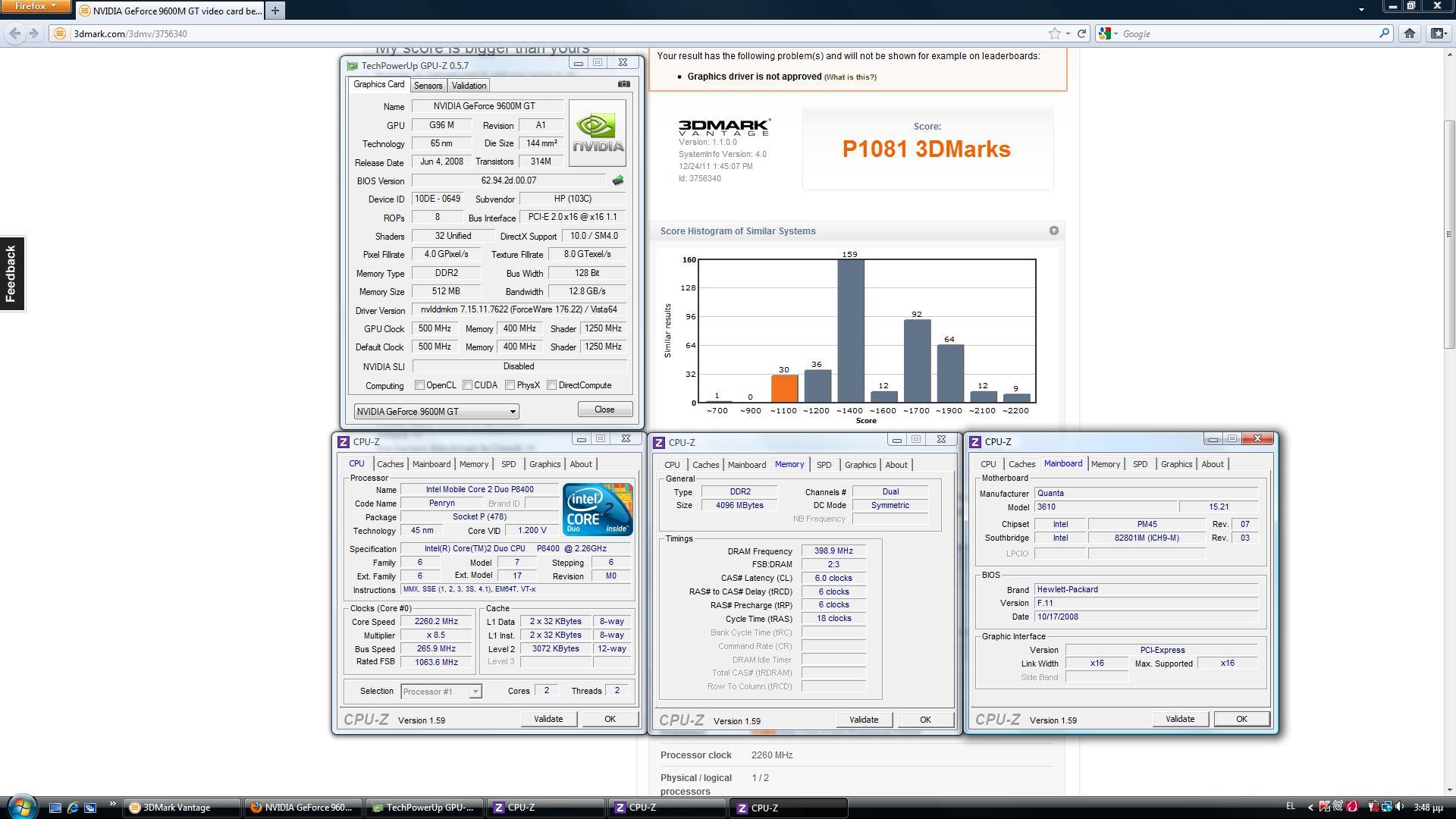Collapse the Score Histogram panel arrow icon
The image size is (1456, 819).
click(1053, 231)
